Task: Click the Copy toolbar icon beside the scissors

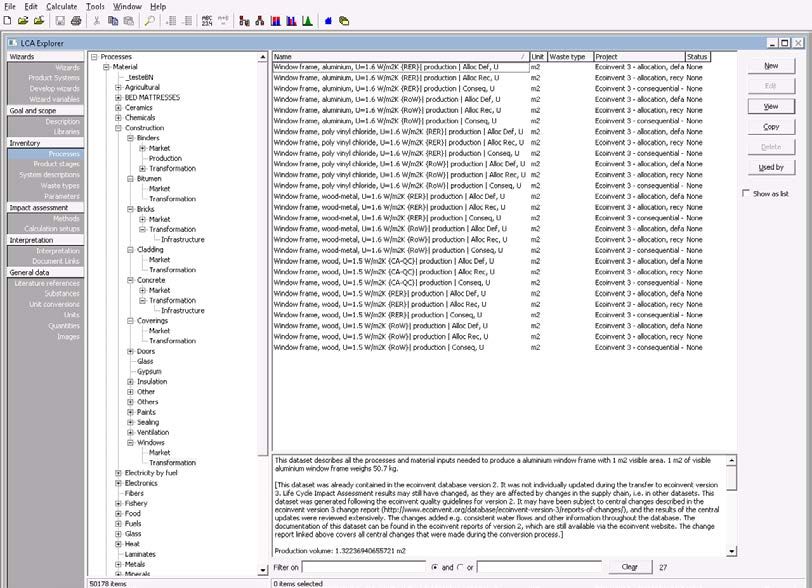Action: pos(113,21)
